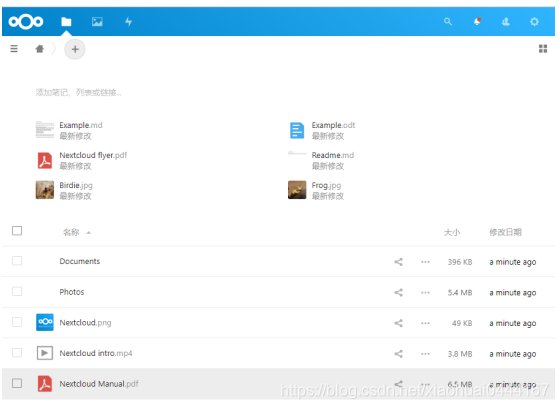559x409 pixels.
Task: Click the Frog.jpg thumbnail
Action: click(297, 190)
